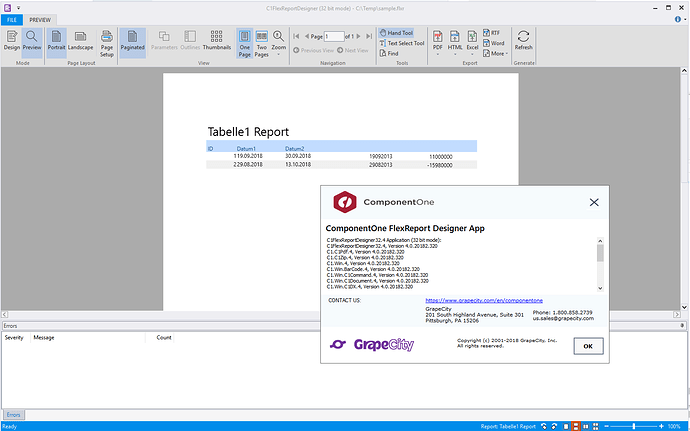Pin the Errors panel
Image resolution: width=690 pixels, height=431 pixels.
coord(683,326)
